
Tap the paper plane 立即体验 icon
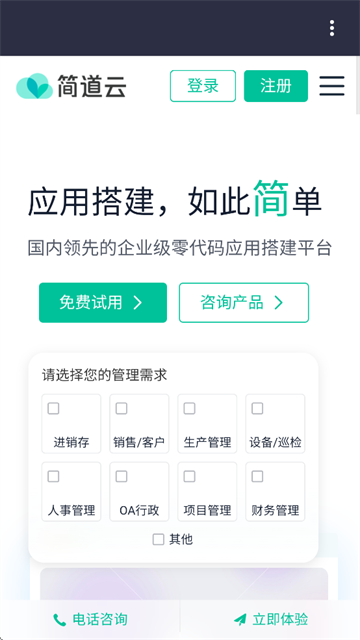point(240,620)
